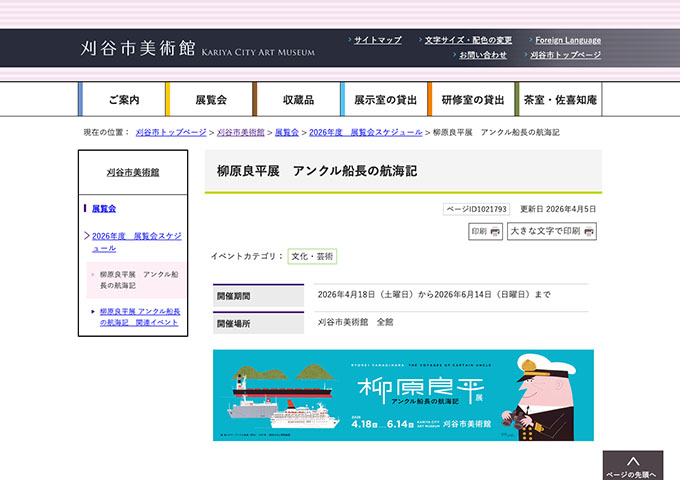The image size is (680, 480).
Task: Select the 展覧会 navigation tab
Action: [209, 99]
